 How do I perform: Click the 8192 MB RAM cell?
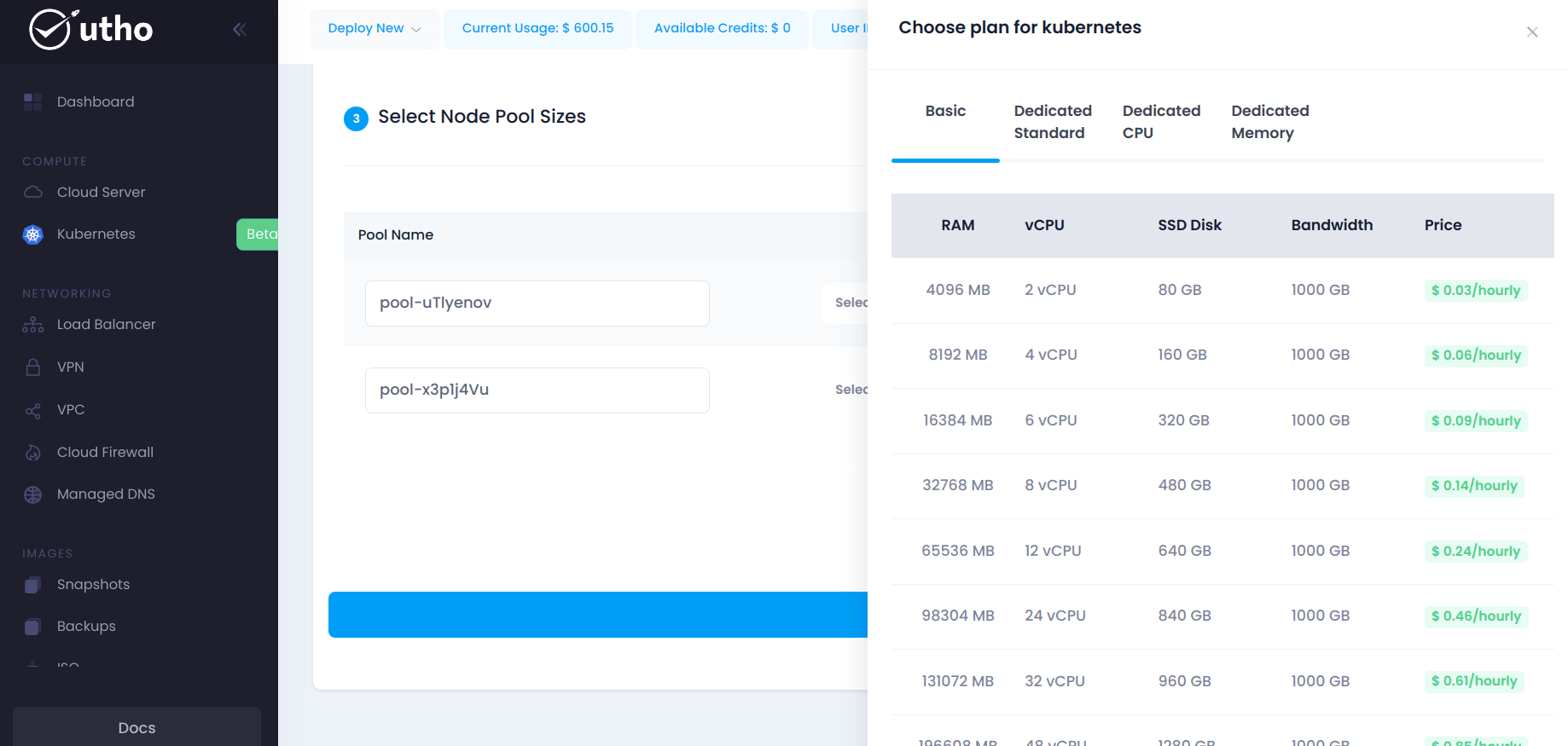pos(958,355)
